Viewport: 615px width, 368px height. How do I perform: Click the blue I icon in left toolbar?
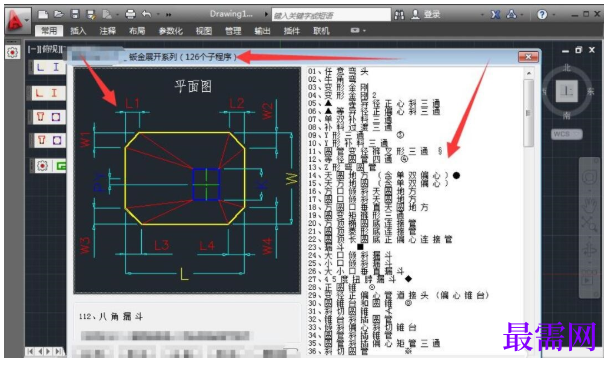coord(56,67)
